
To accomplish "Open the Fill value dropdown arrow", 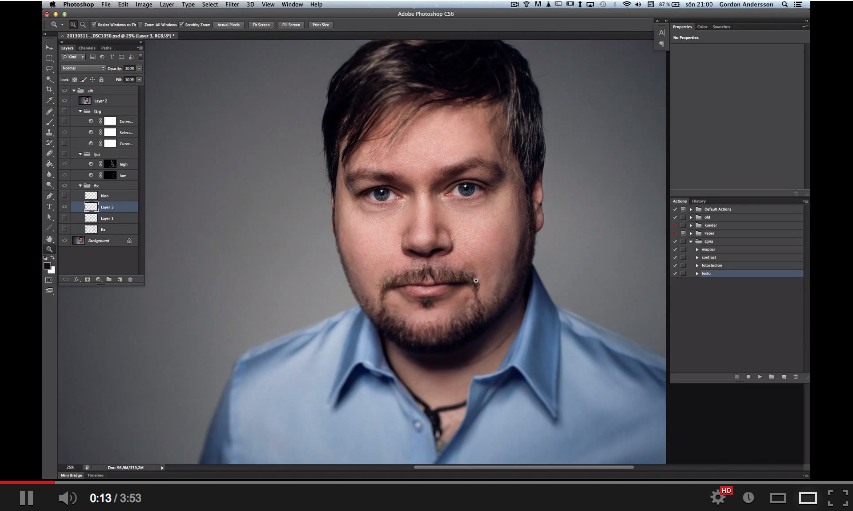I will pyautogui.click(x=139, y=79).
